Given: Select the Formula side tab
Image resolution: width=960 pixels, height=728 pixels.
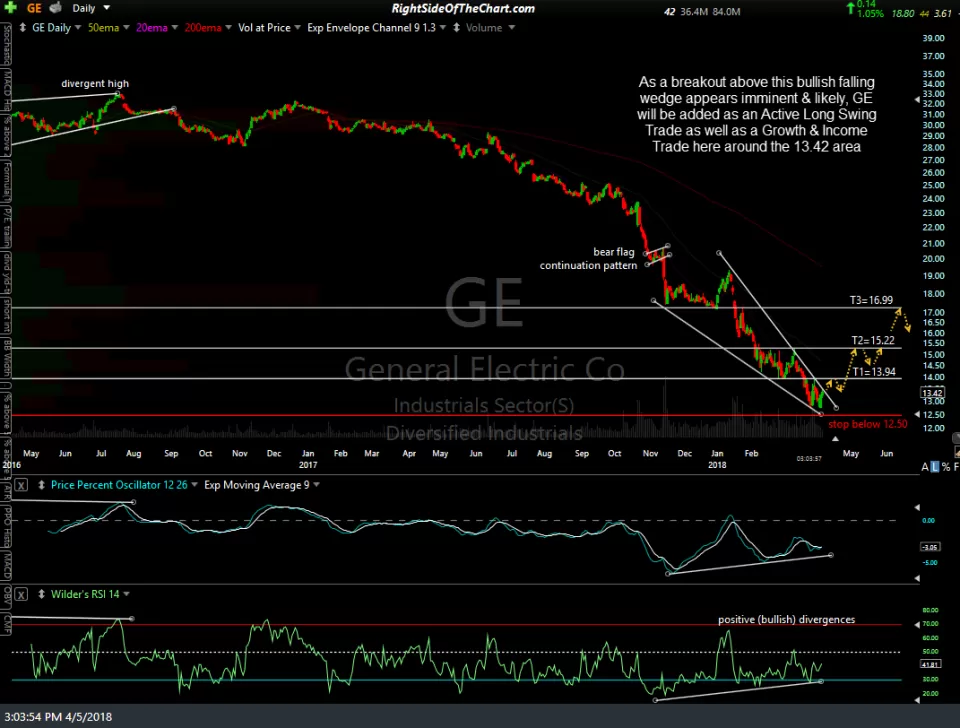Looking at the screenshot, I should (6, 181).
